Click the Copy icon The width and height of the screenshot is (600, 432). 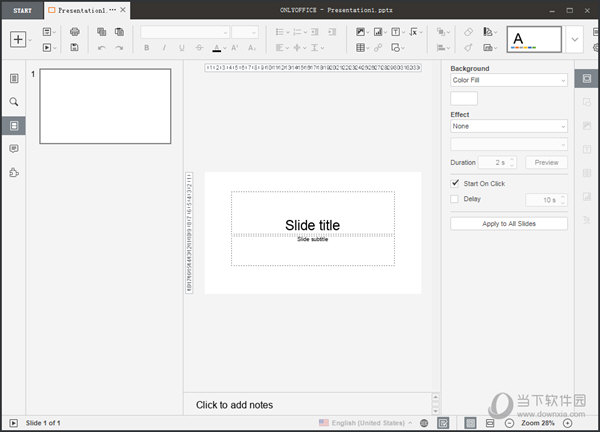point(101,32)
